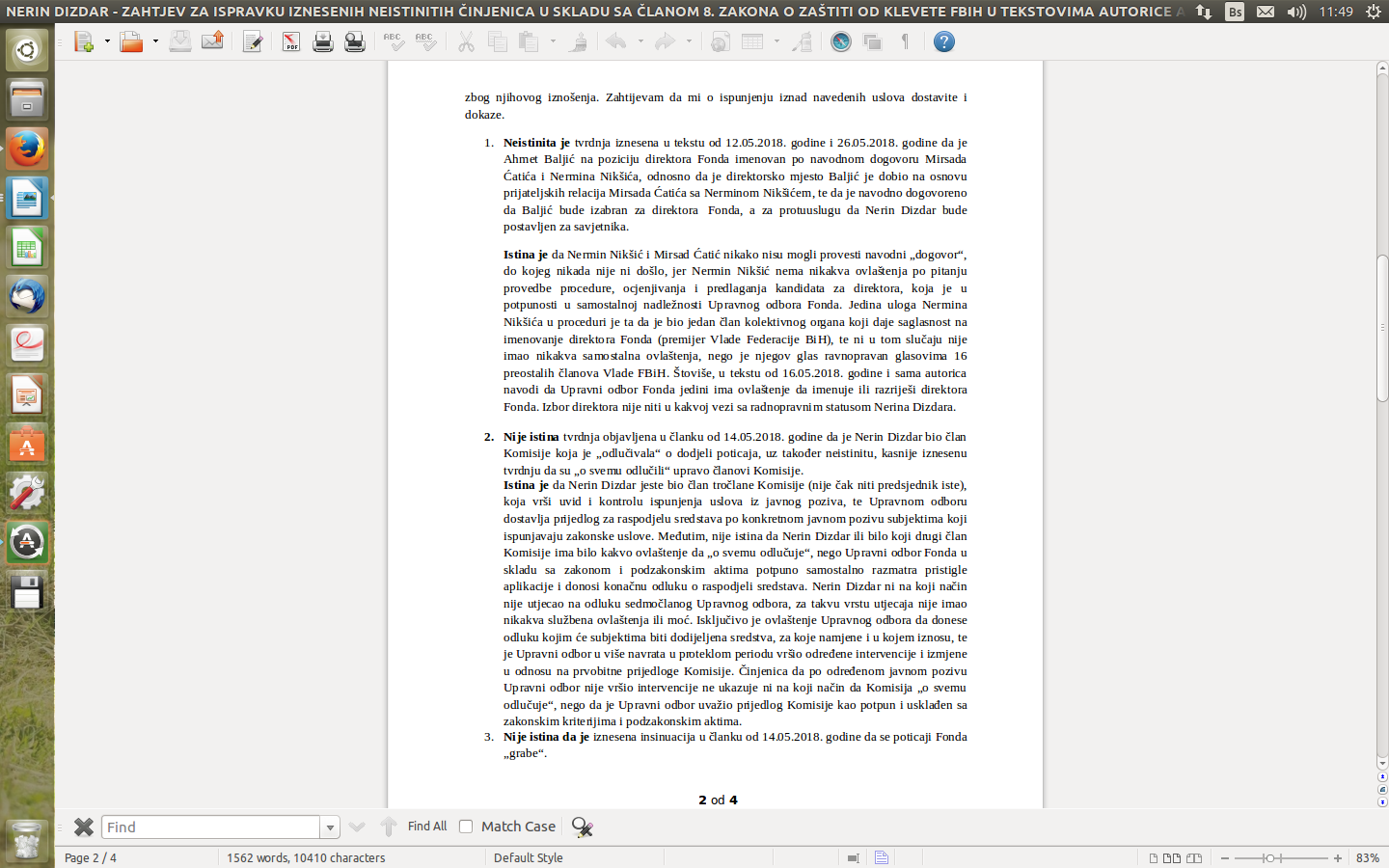
Task: Click the Page 2 / 4 status field
Action: (x=91, y=857)
